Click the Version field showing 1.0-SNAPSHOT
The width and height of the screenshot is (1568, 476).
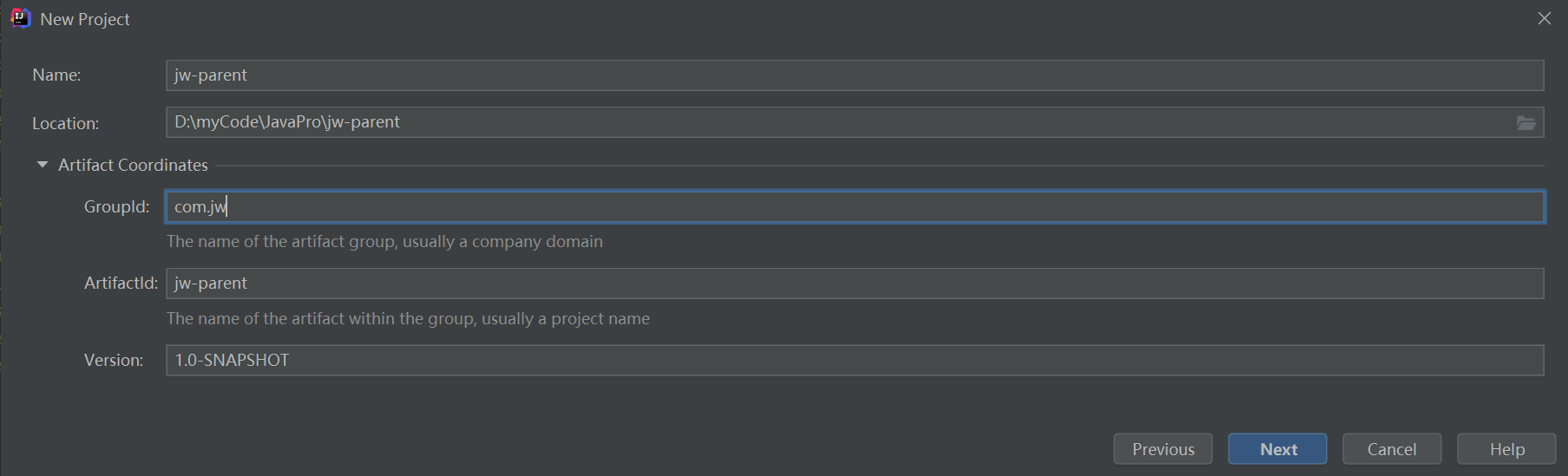point(855,360)
